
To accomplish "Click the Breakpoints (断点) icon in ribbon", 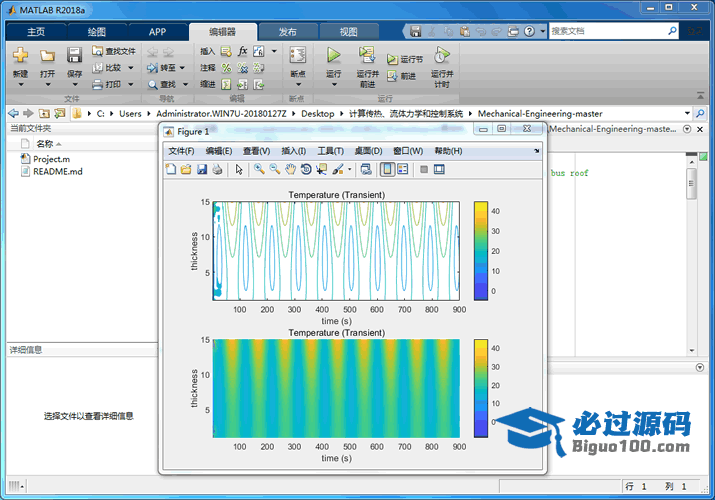I will [x=297, y=55].
